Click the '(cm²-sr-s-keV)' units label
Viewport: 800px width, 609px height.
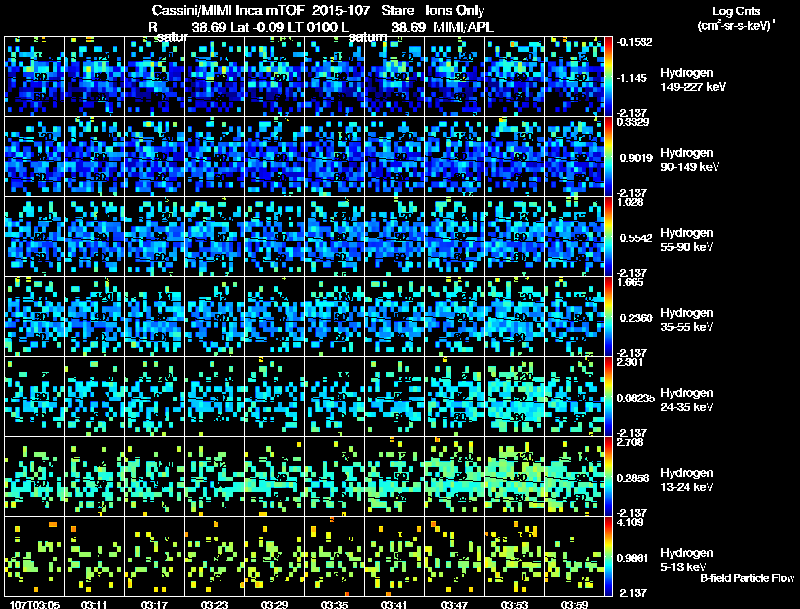736,26
